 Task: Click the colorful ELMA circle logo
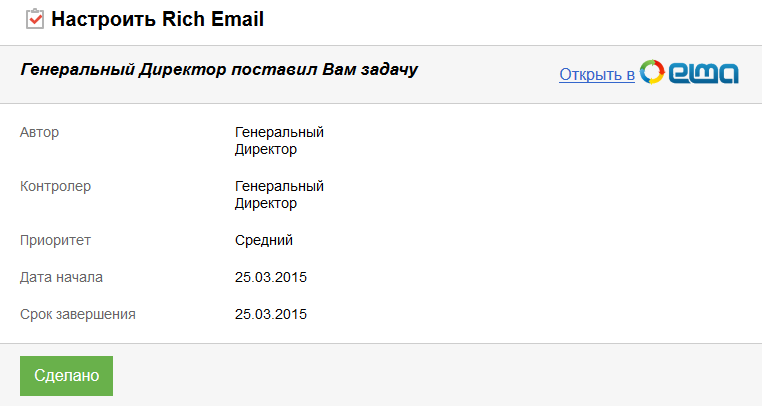click(652, 73)
